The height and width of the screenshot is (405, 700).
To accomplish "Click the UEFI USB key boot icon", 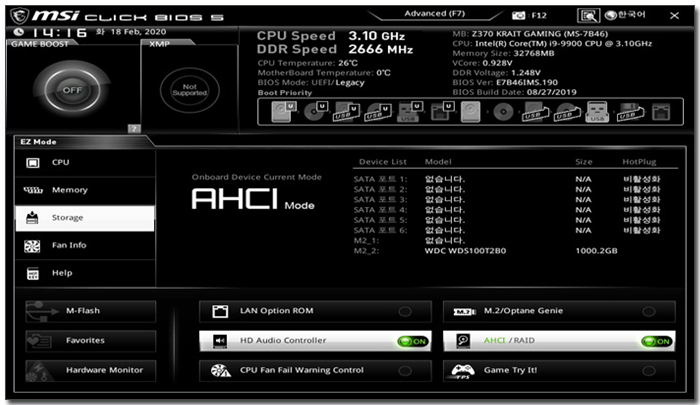I will [x=410, y=112].
